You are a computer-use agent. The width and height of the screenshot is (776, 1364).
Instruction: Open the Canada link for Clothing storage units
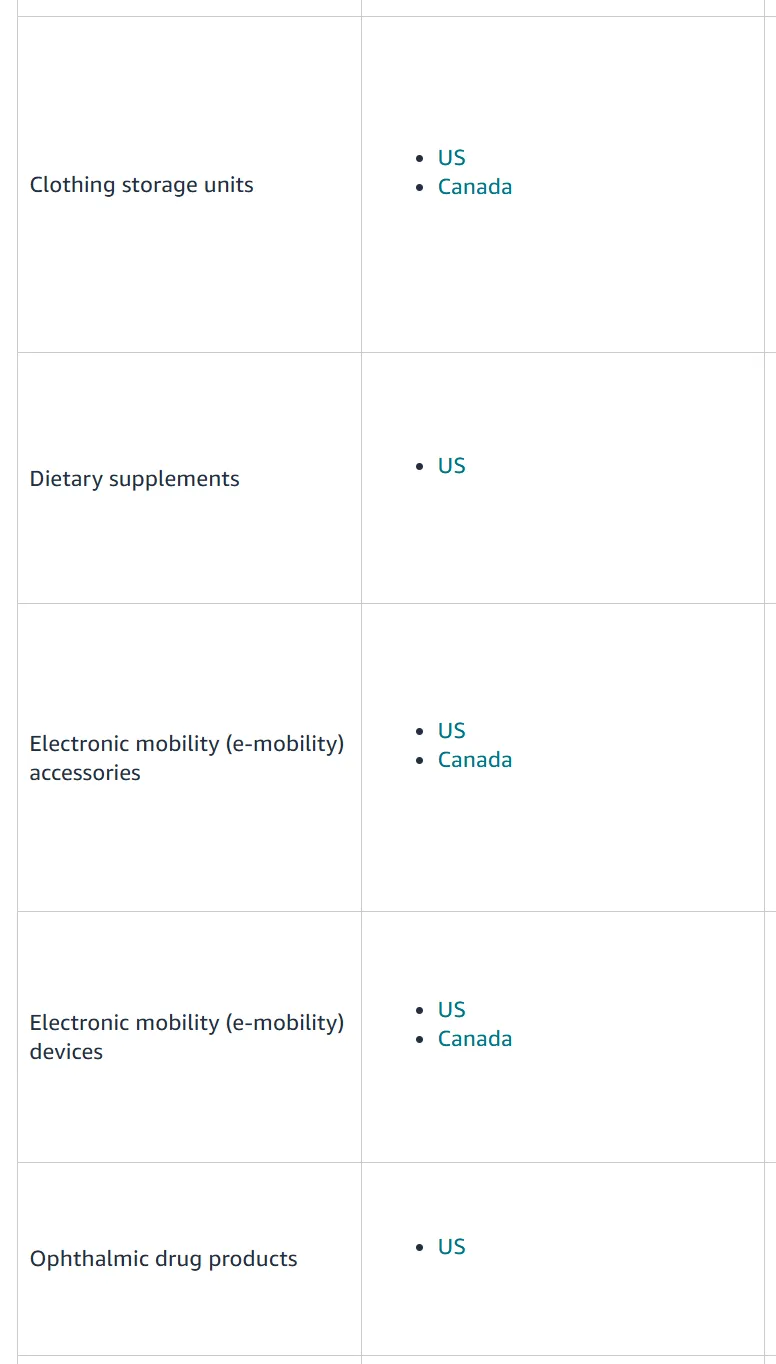coord(474,187)
